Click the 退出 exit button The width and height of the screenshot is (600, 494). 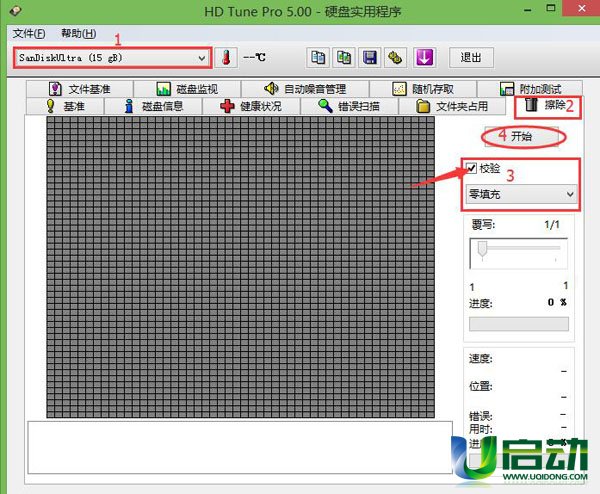coord(471,58)
